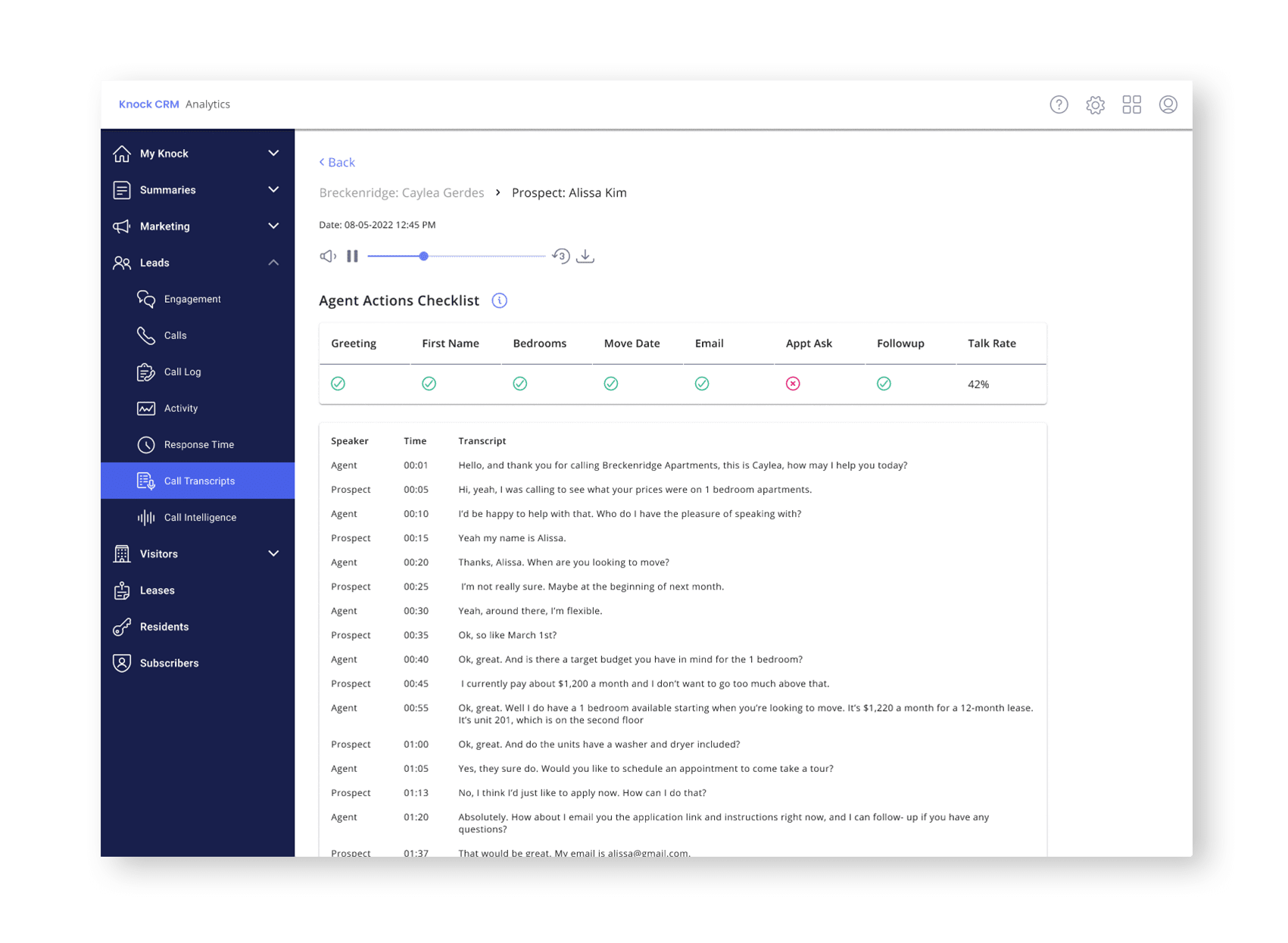
Task: Open Call Intelligence in the sidebar
Action: pyautogui.click(x=201, y=517)
